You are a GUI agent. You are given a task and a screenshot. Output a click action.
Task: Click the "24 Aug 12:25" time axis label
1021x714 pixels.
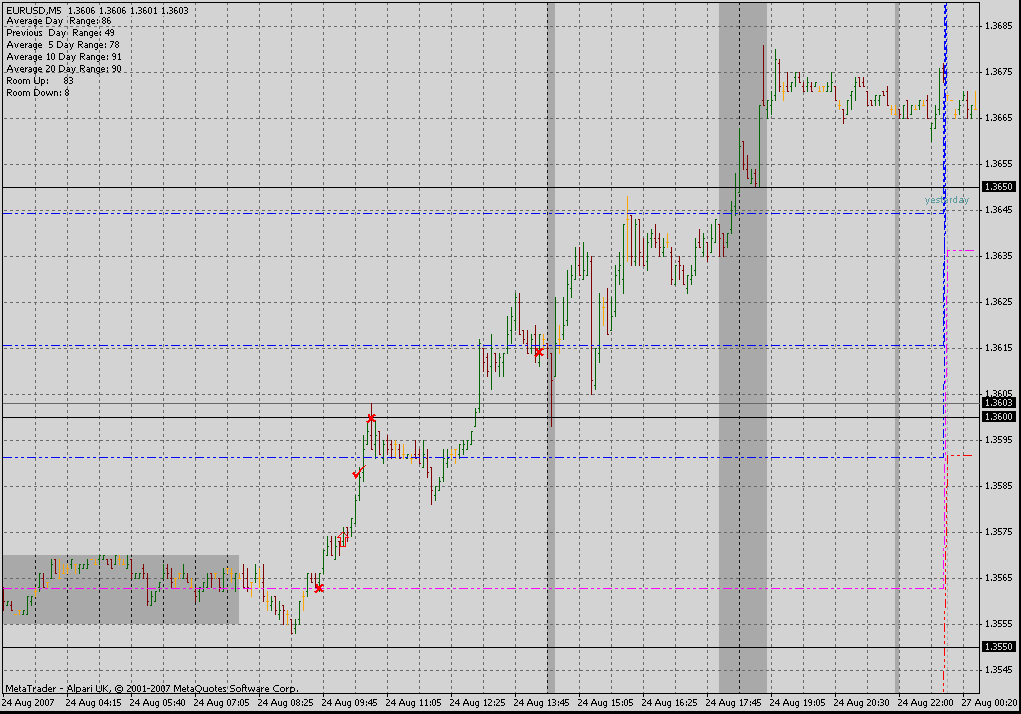click(477, 703)
